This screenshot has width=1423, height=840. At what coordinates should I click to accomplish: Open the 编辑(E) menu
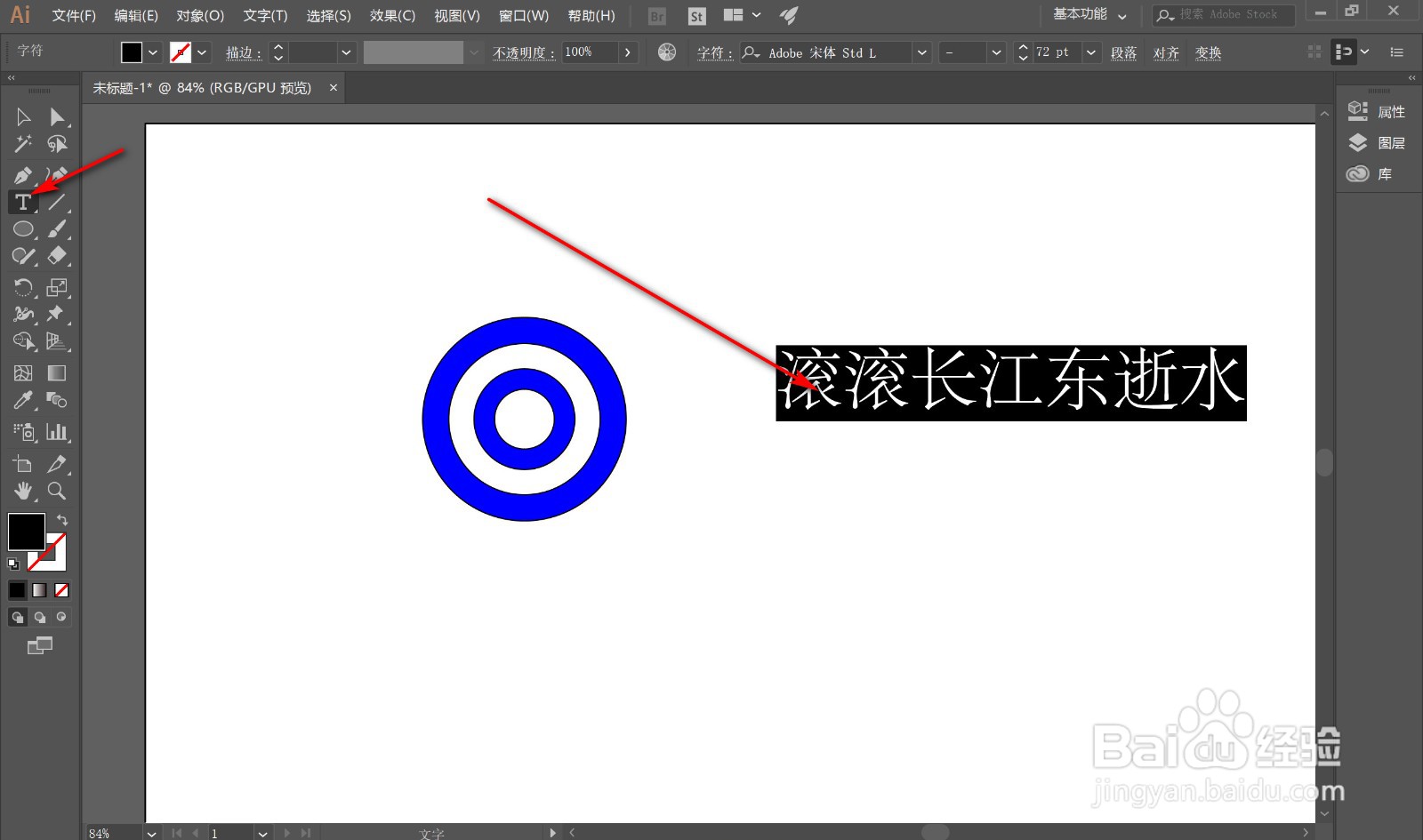pyautogui.click(x=136, y=16)
